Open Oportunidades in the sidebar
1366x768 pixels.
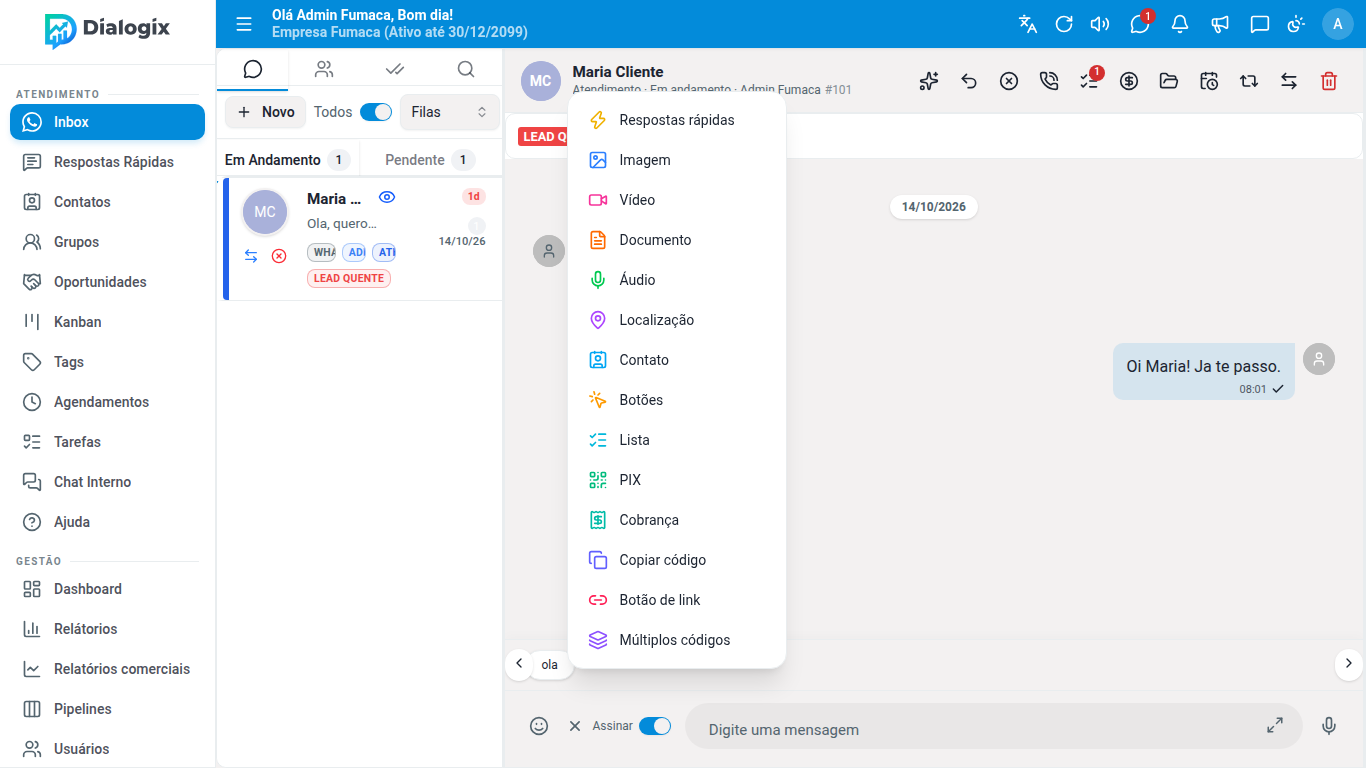pos(107,282)
